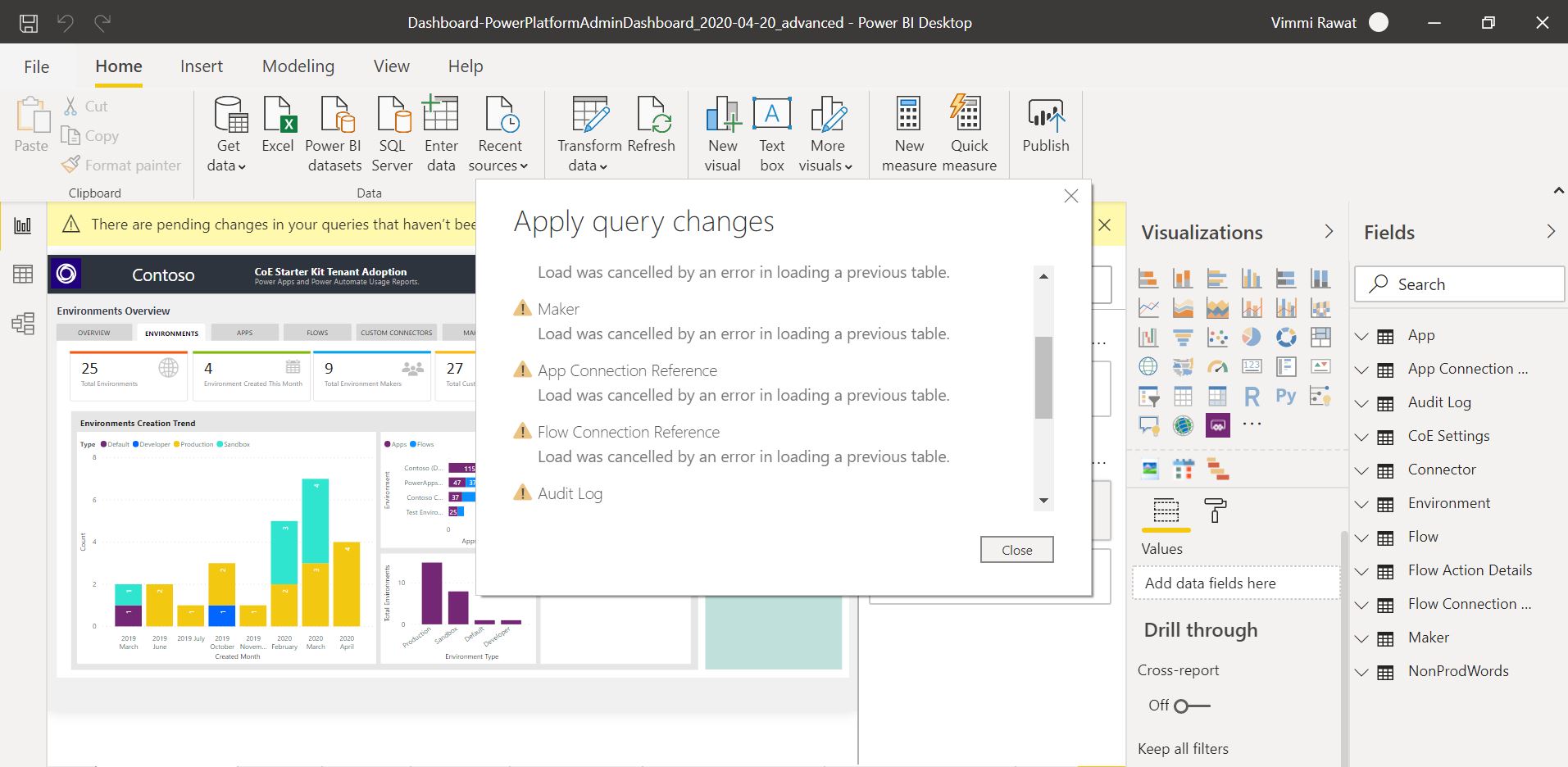The image size is (1568, 767).
Task: Add an R script visual
Action: [x=1251, y=396]
